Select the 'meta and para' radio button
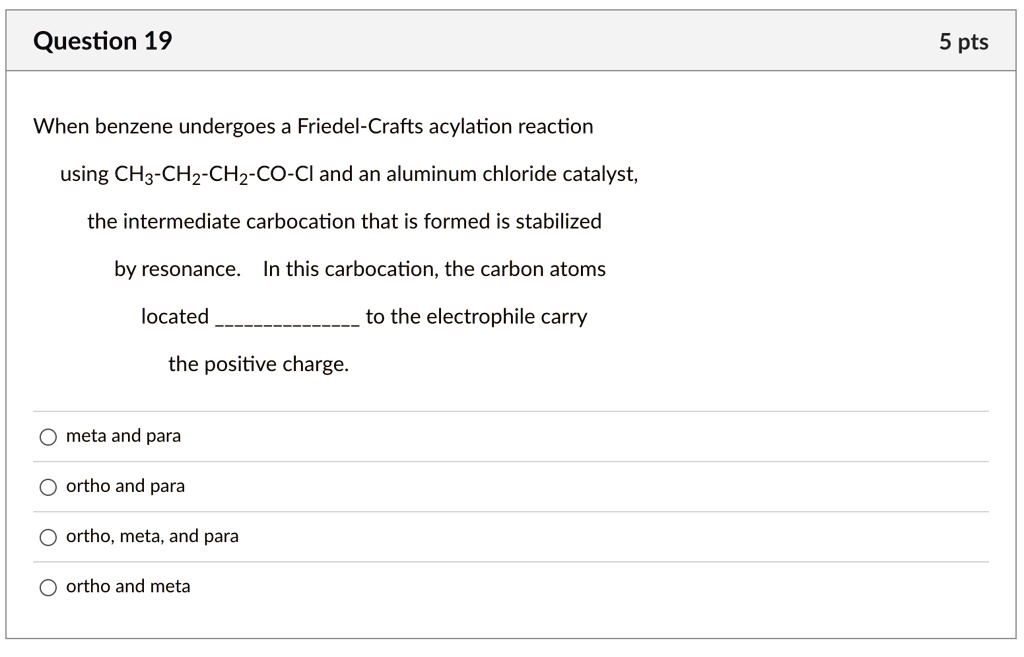The image size is (1024, 657). coord(48,437)
